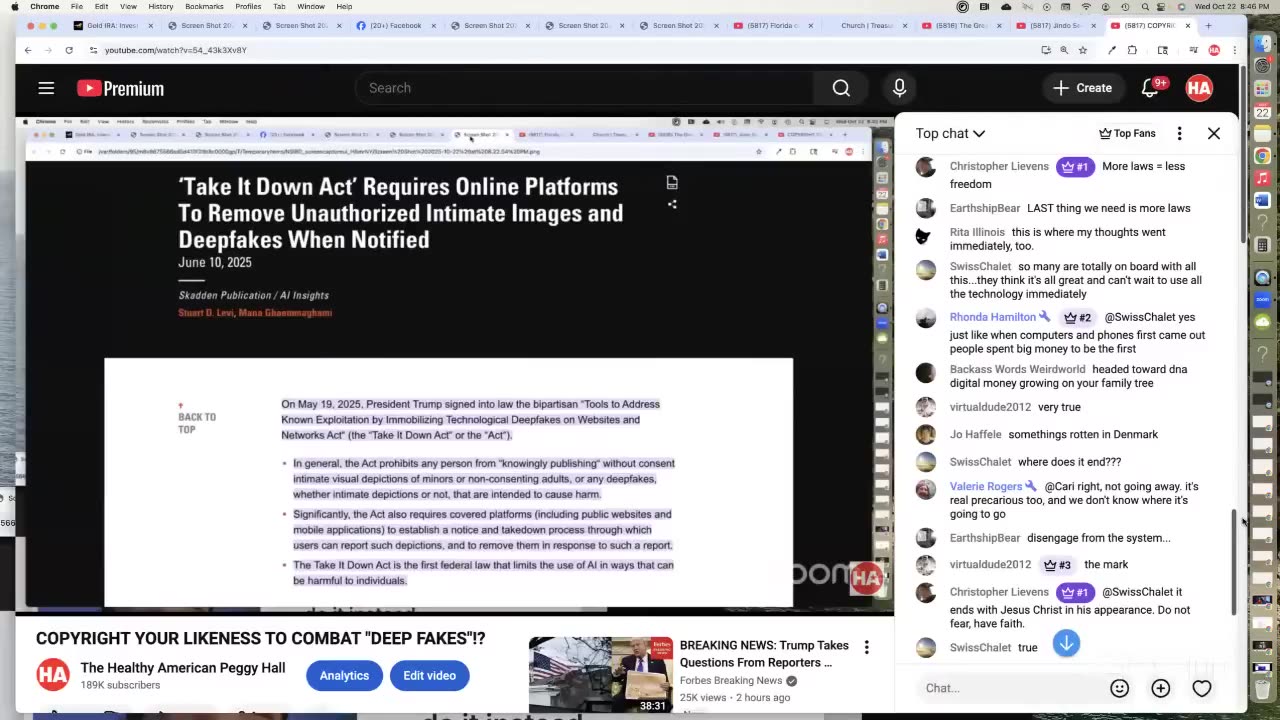Viewport: 1280px width, 720px height.
Task: Click the Chrome address bar URL
Action: (x=175, y=50)
